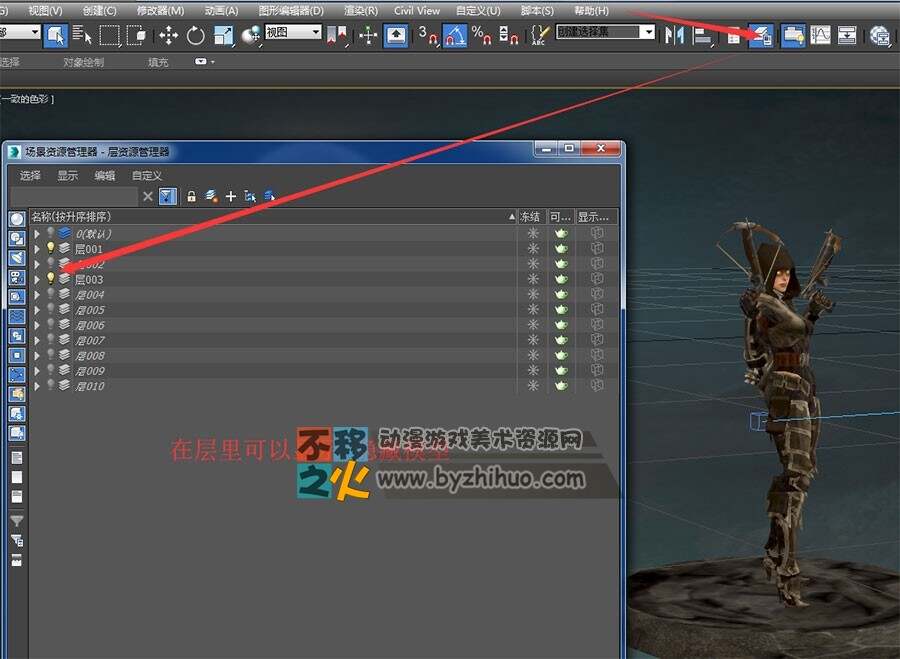Click Add Selected to Active Layer icon

pos(250,196)
